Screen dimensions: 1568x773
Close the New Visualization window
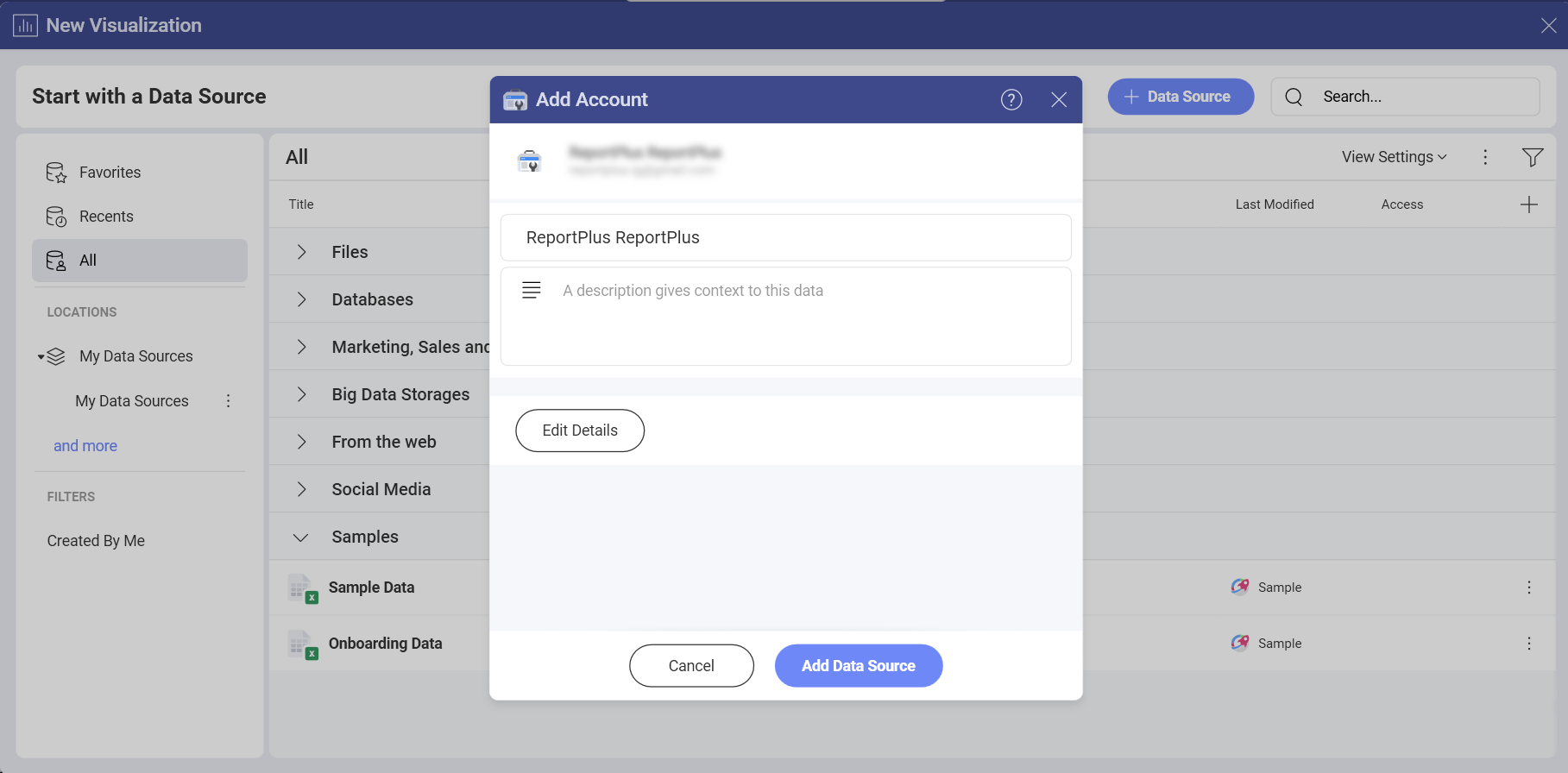1549,26
